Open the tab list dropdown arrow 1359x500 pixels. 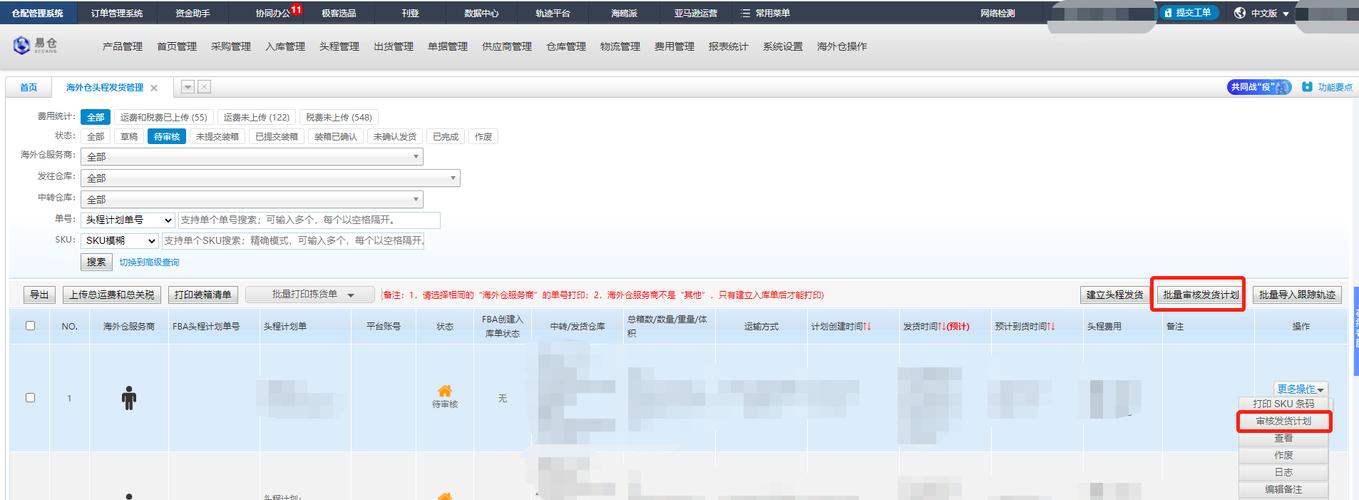tap(187, 87)
